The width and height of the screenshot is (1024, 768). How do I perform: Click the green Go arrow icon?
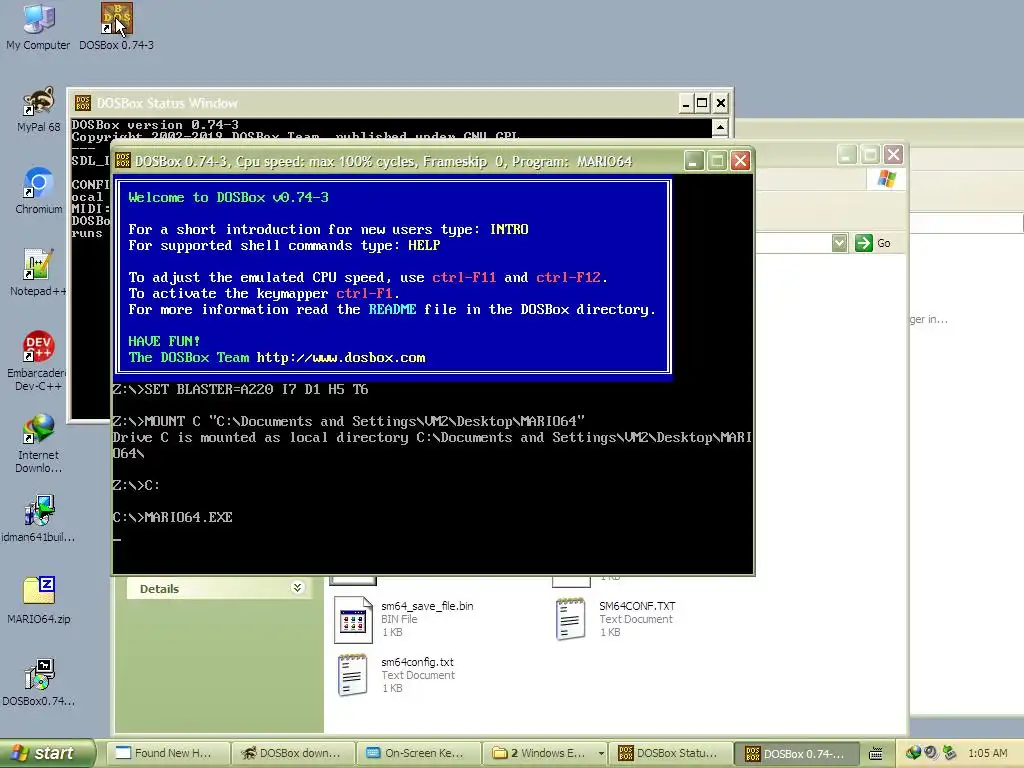pyautogui.click(x=863, y=243)
